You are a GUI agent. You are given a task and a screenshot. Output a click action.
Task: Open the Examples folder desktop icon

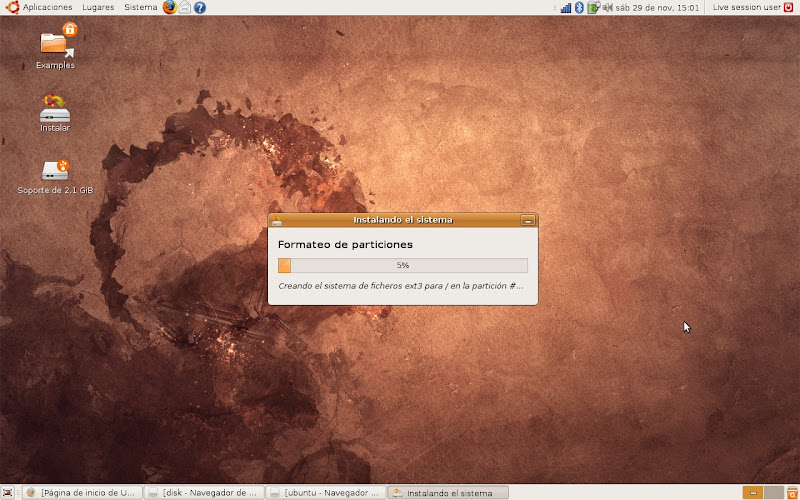(55, 46)
